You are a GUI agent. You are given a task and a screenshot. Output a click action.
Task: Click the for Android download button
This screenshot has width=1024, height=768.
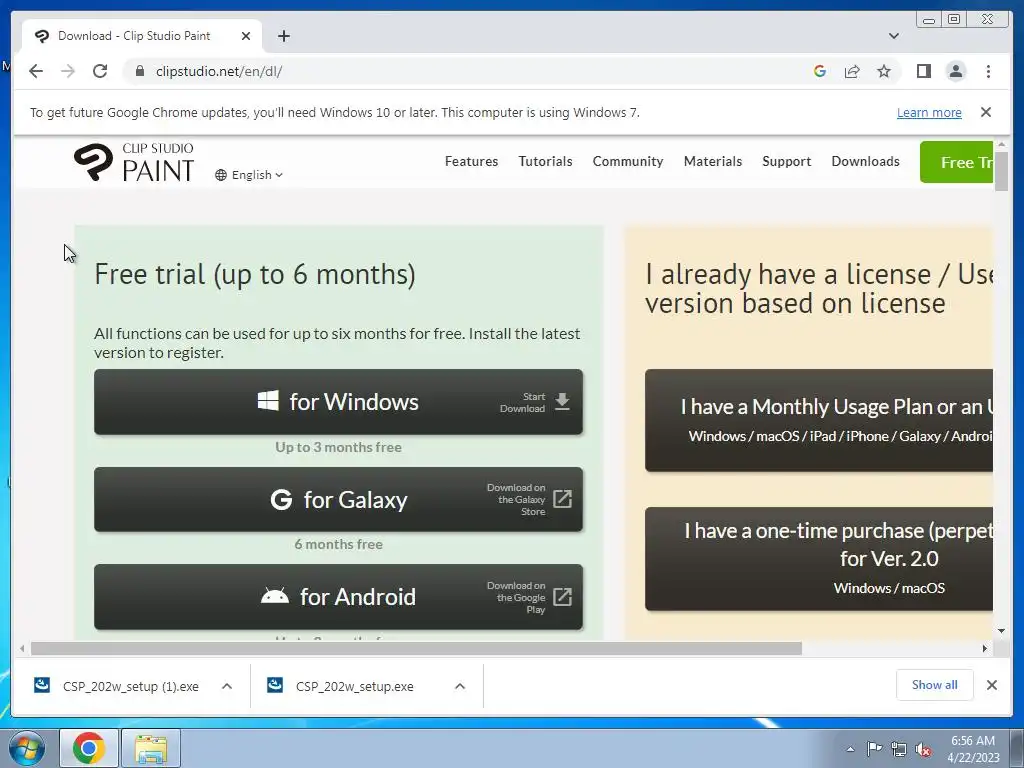338,597
